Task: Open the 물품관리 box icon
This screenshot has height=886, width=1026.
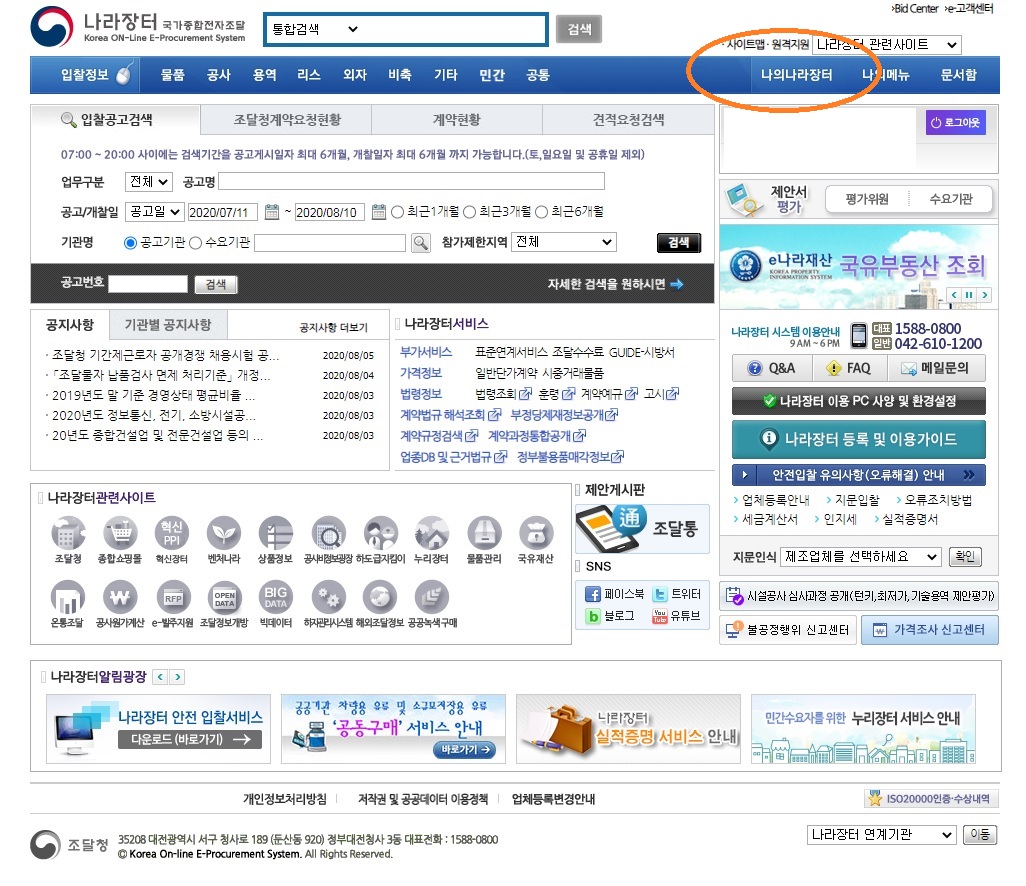Action: point(484,533)
